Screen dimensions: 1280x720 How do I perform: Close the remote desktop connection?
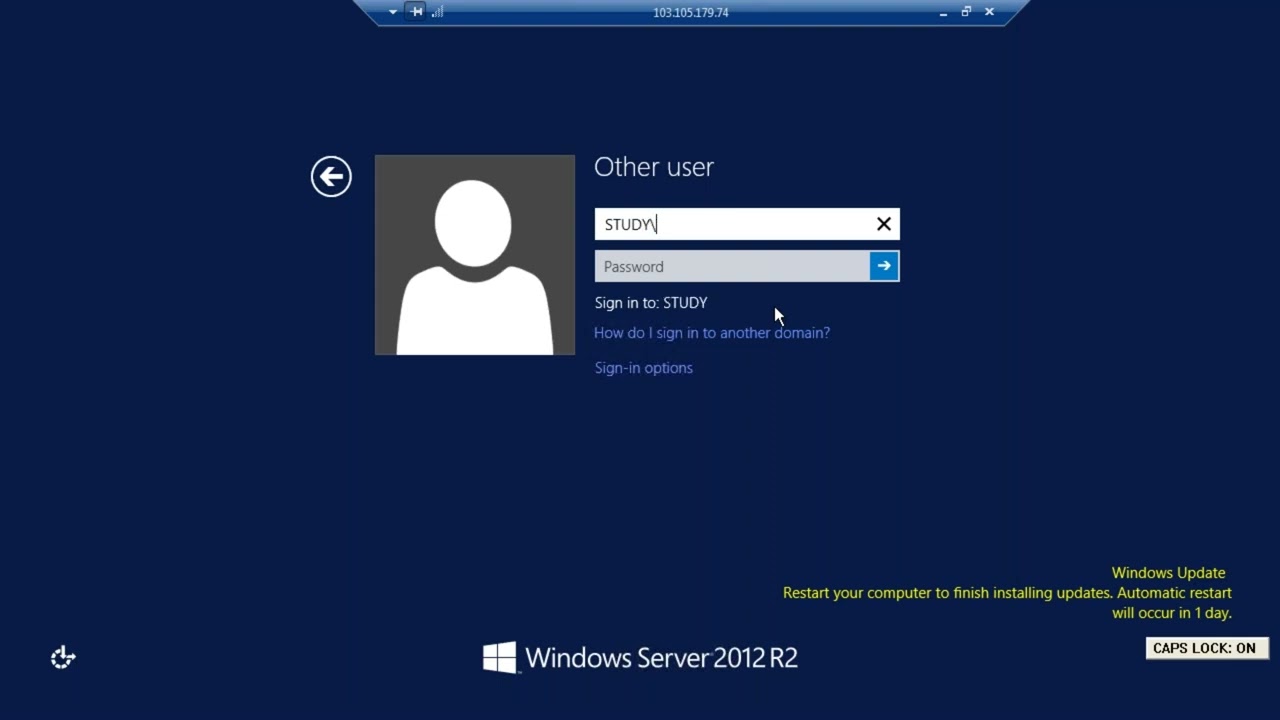tap(989, 12)
